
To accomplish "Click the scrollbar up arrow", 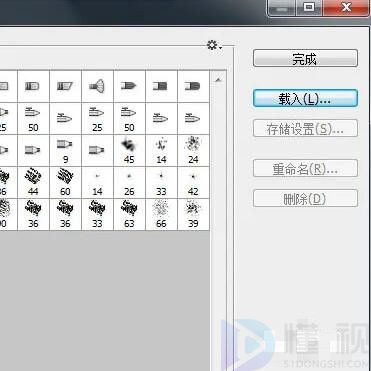I will pyautogui.click(x=218, y=80).
